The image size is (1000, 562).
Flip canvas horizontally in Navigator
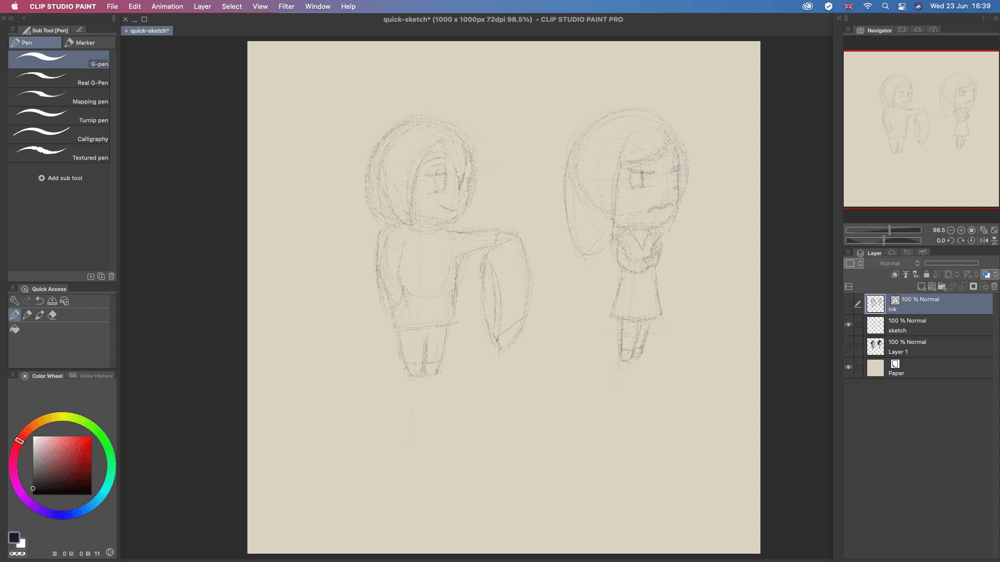tap(984, 240)
